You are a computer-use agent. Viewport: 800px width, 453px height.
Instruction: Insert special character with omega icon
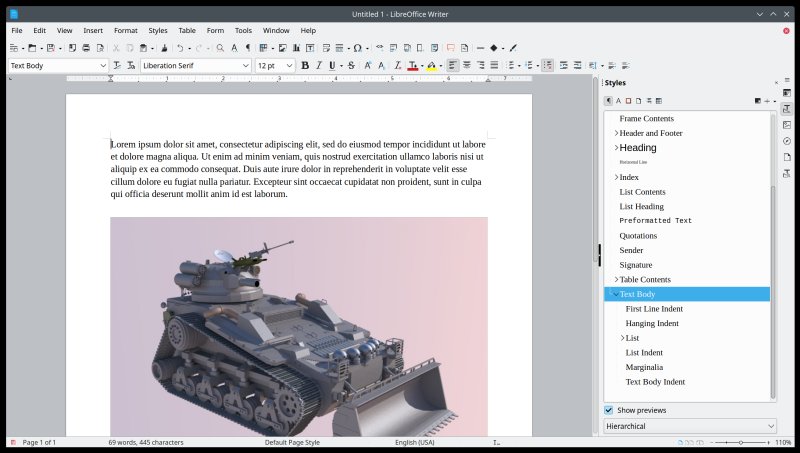click(x=357, y=48)
